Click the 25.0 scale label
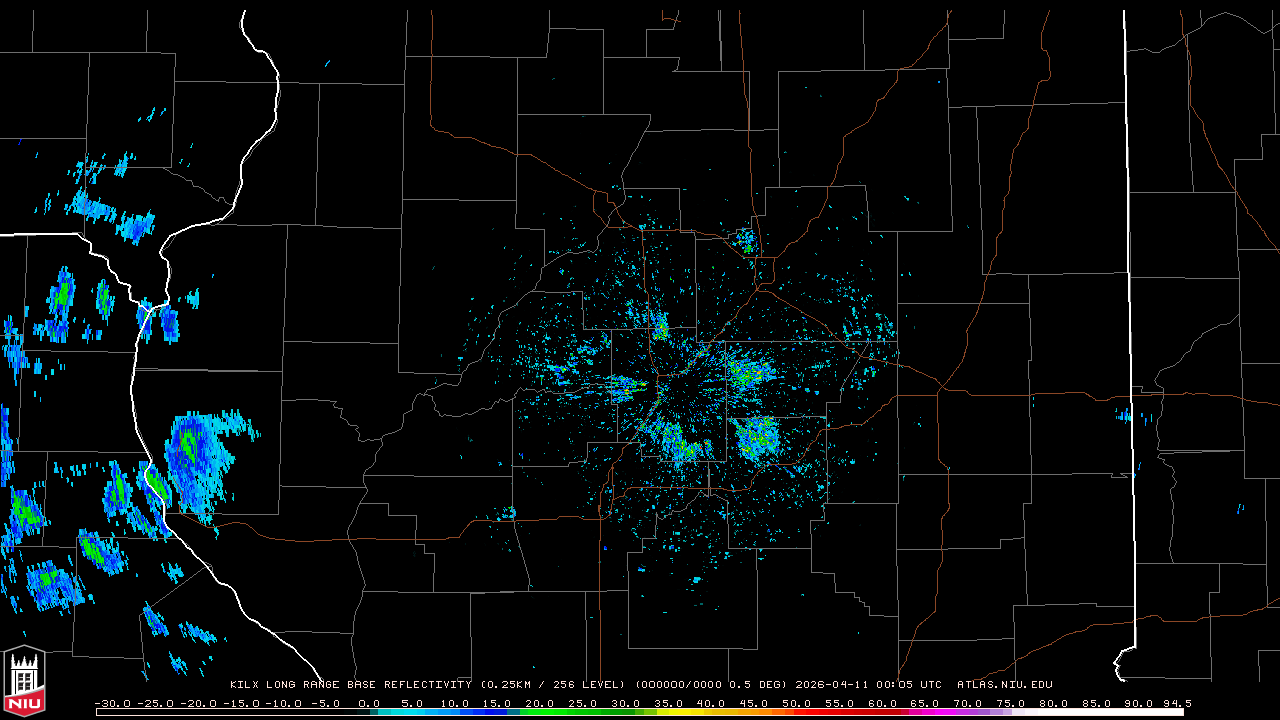This screenshot has width=1280, height=720. click(584, 704)
